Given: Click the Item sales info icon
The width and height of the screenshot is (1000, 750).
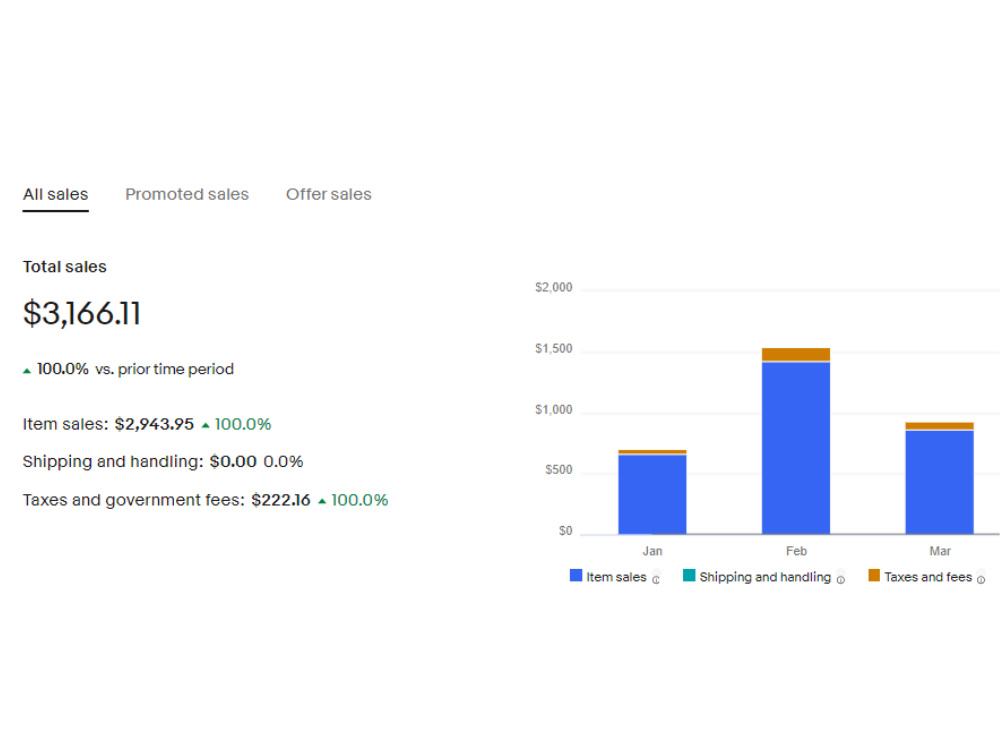Looking at the screenshot, I should click(x=656, y=580).
